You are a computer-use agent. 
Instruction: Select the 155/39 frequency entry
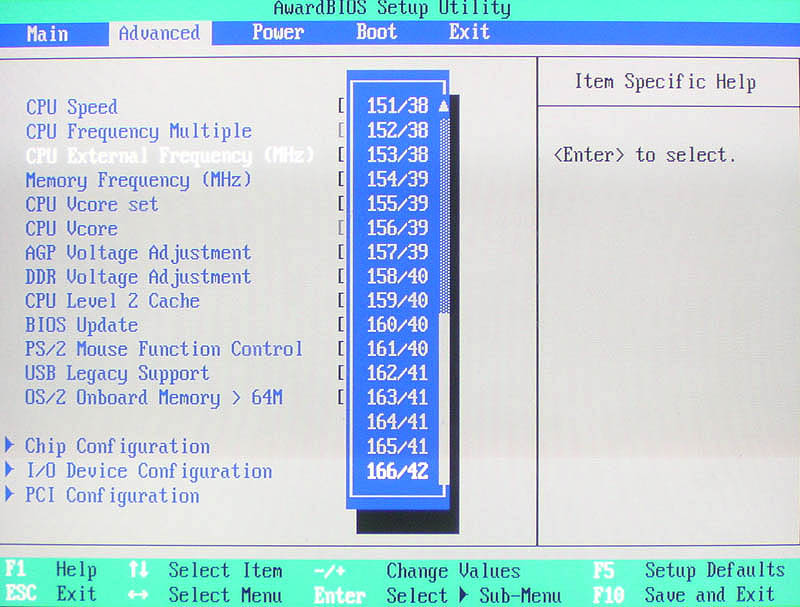397,204
